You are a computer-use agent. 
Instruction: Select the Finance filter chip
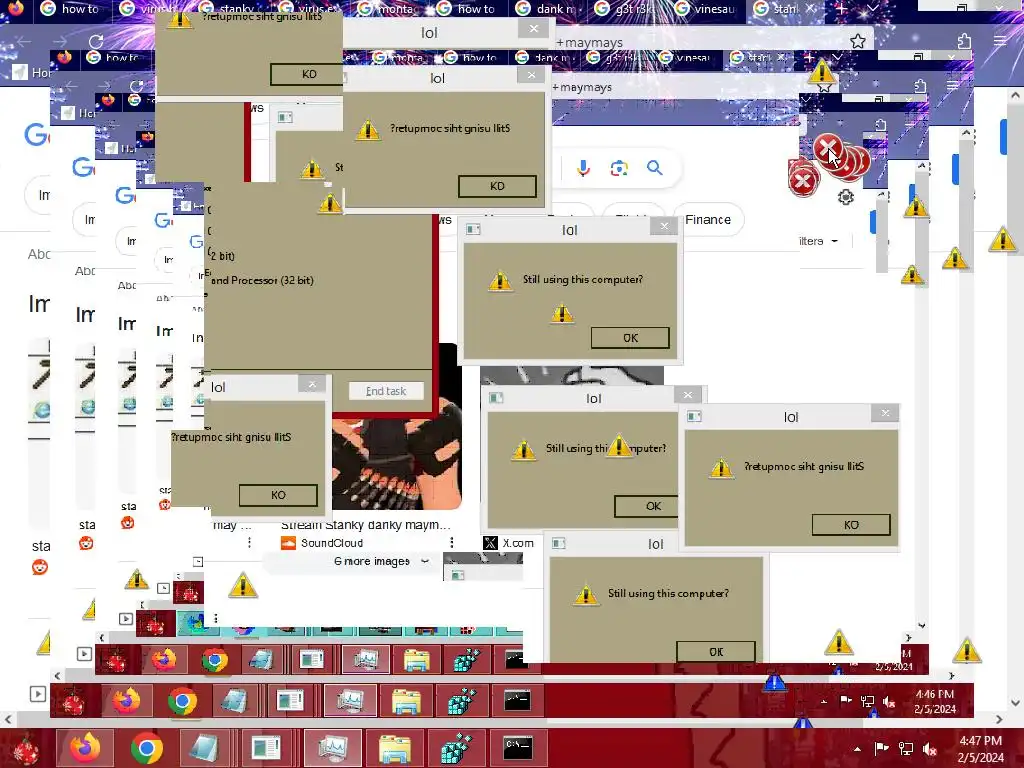708,219
